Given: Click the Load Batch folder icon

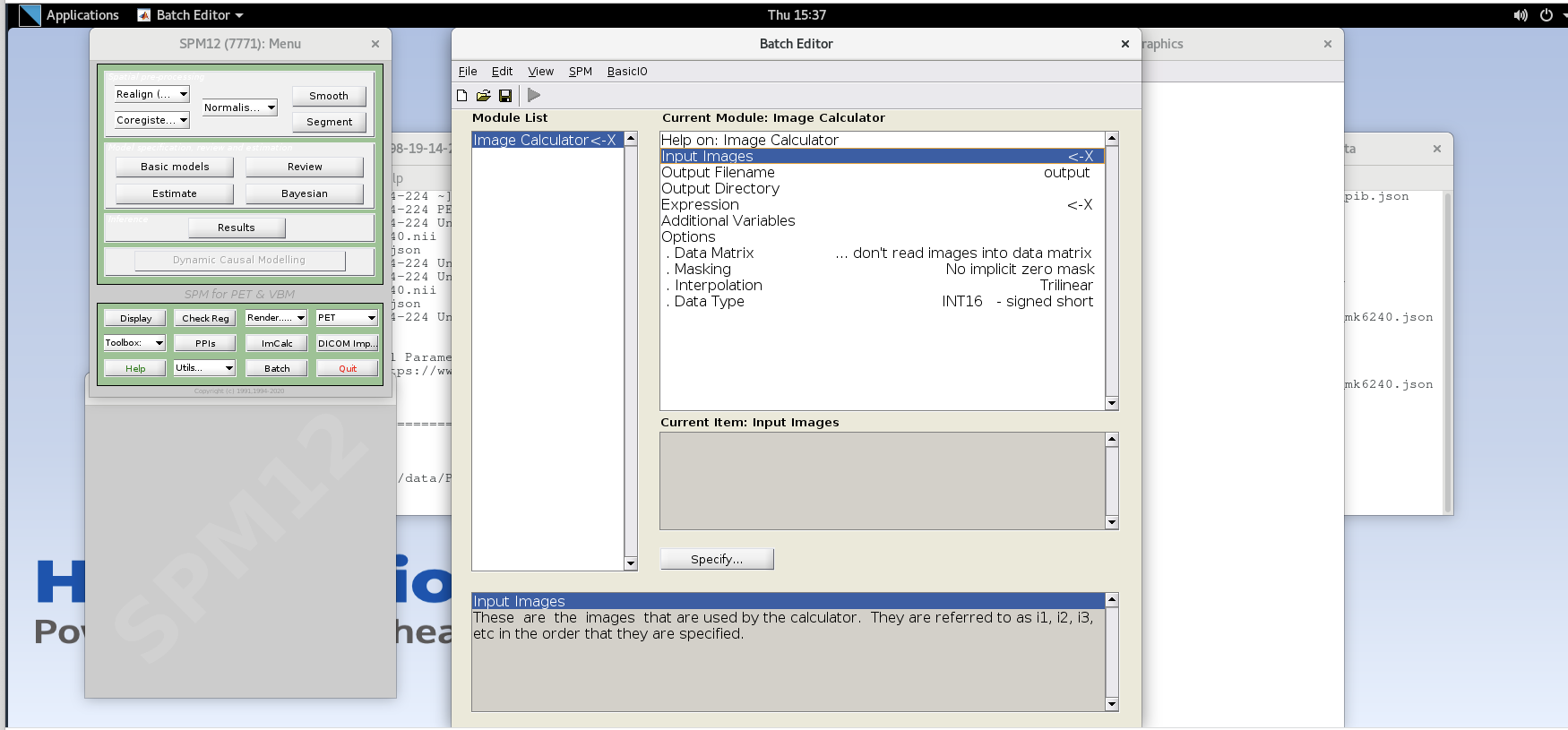Looking at the screenshot, I should click(484, 96).
